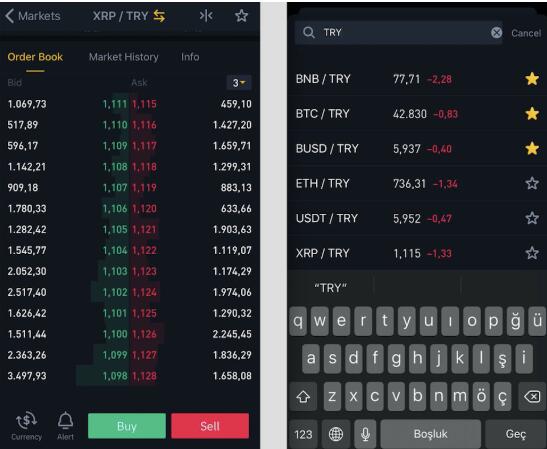The image size is (547, 449).
Task: Tap the q key
Action: pos(298,321)
